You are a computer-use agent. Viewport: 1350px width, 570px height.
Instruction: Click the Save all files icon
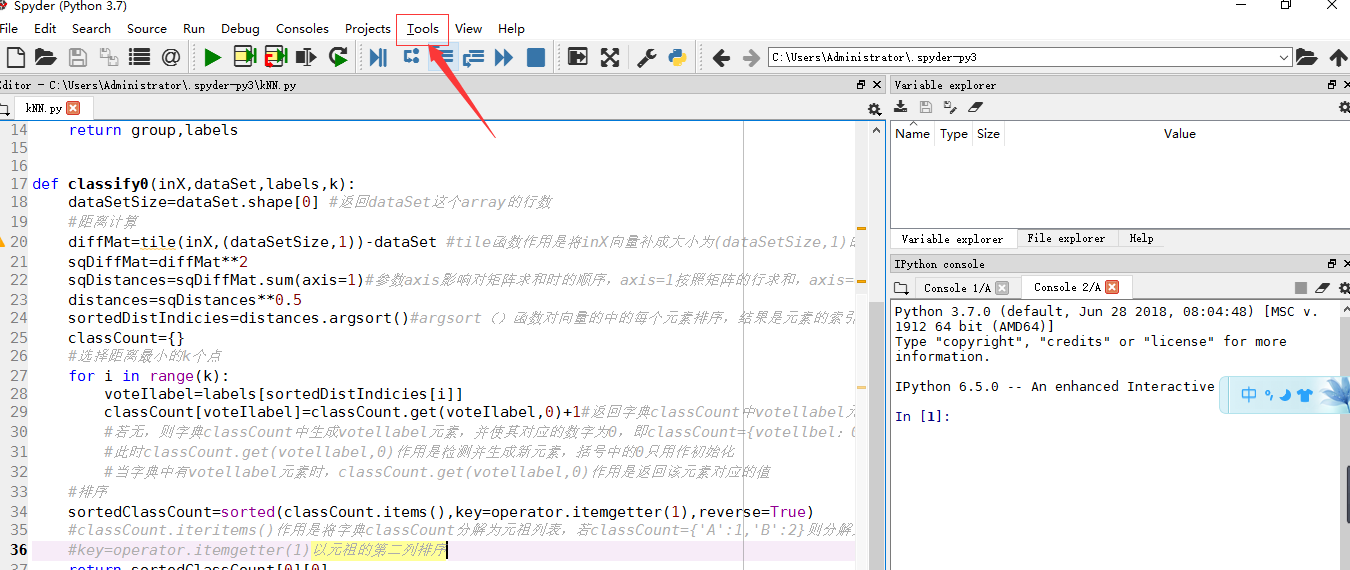[x=108, y=57]
